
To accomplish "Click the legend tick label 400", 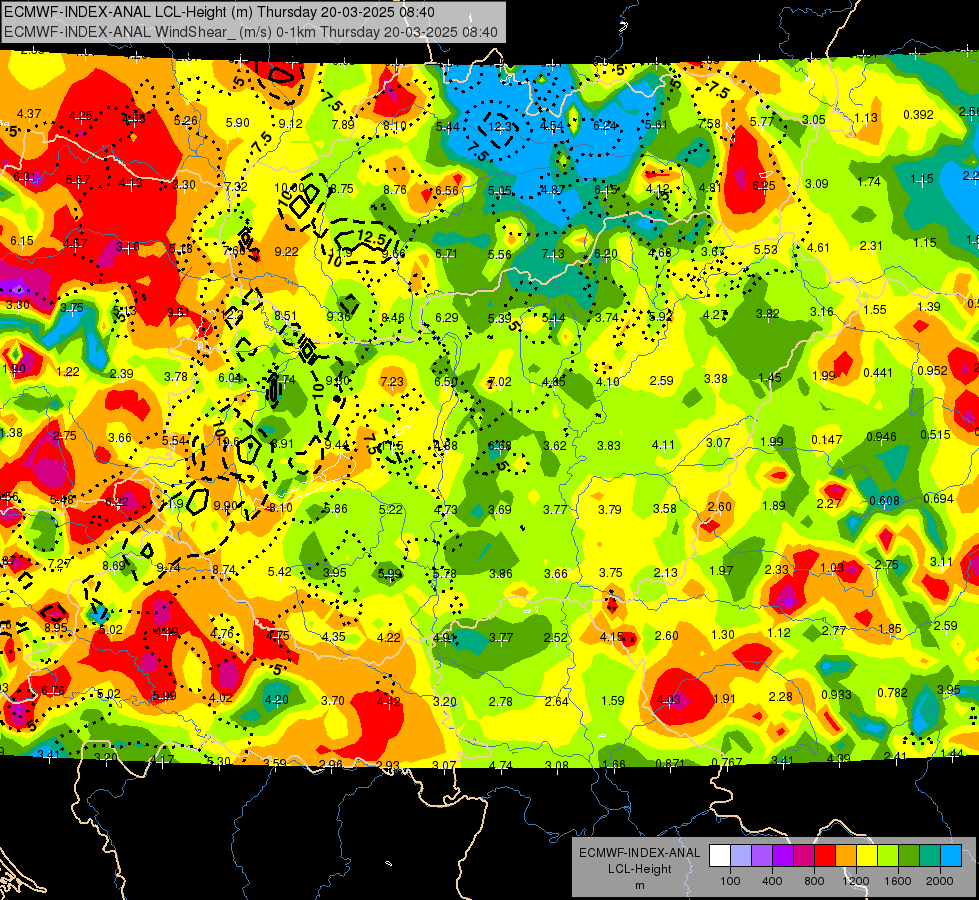I will pyautogui.click(x=772, y=881).
